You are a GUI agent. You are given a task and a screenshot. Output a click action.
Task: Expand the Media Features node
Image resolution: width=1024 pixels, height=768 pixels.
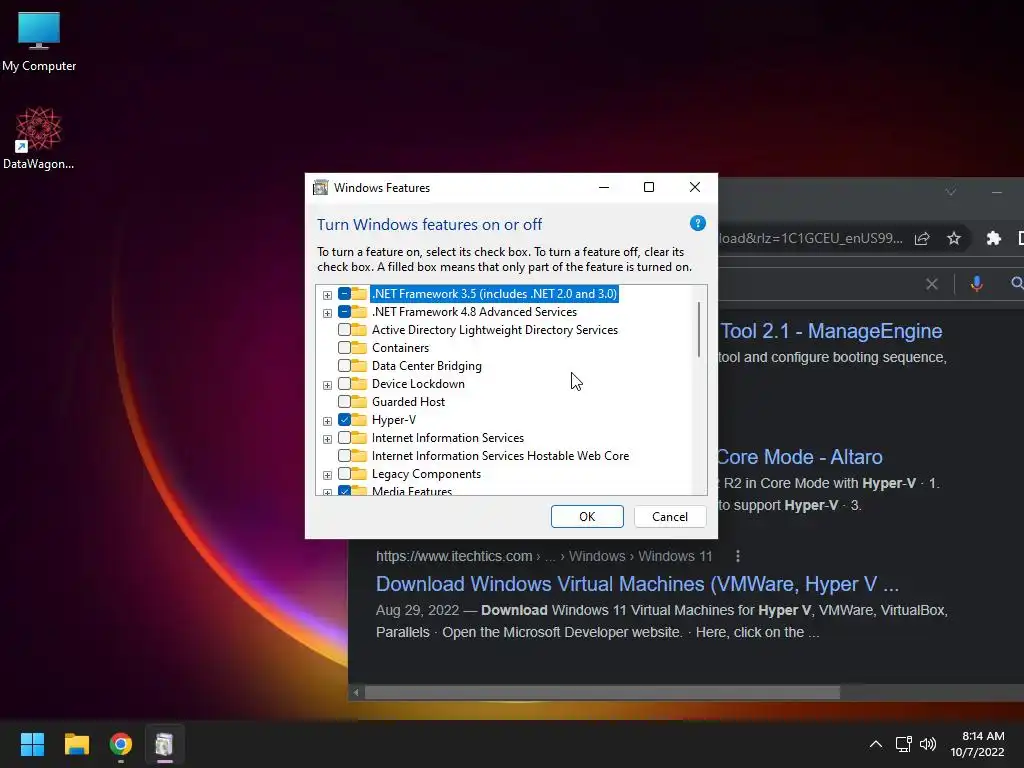click(327, 491)
